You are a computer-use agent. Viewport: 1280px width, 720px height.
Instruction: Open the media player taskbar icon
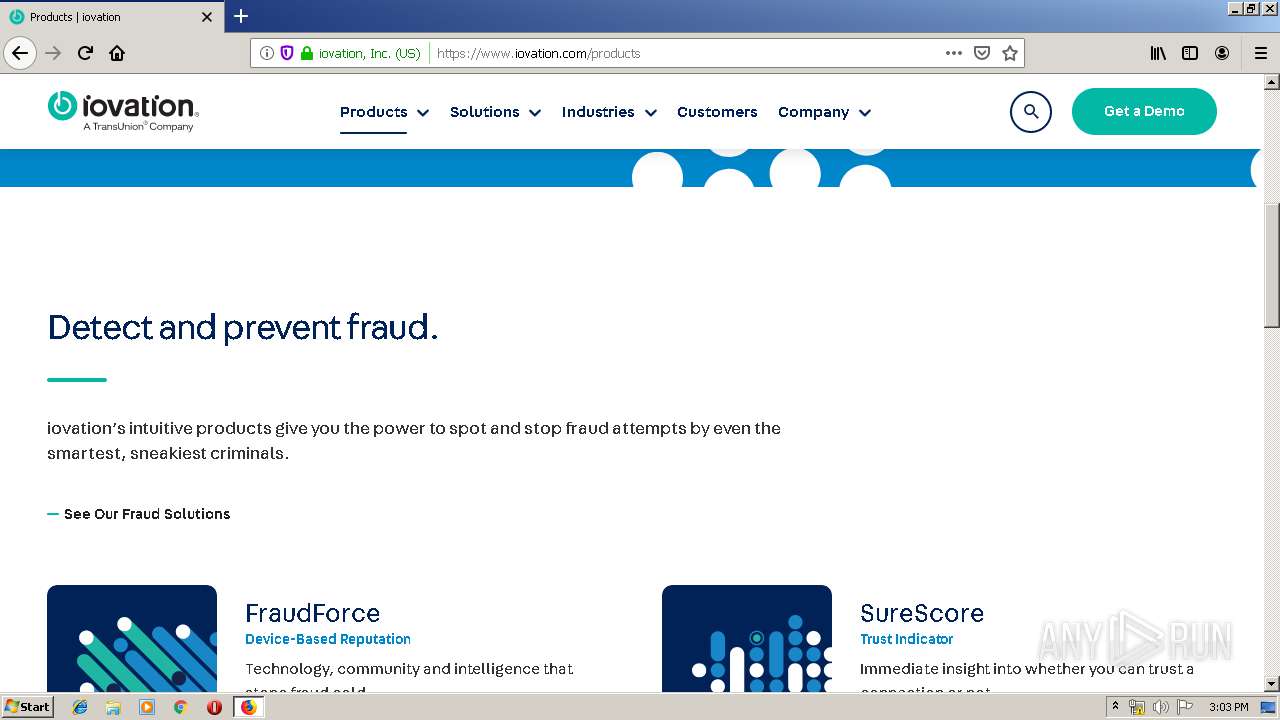point(147,707)
